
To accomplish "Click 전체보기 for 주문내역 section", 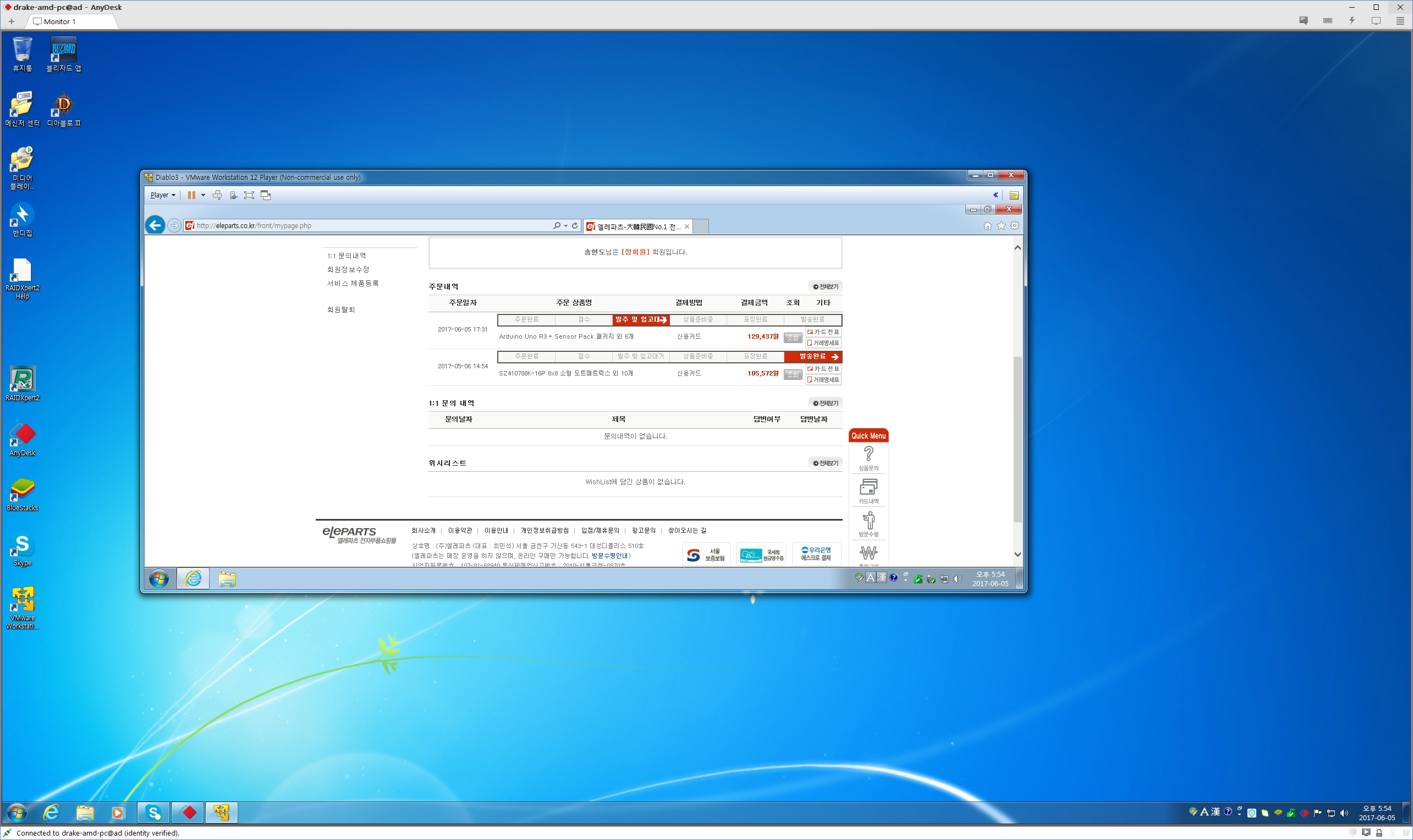I will (826, 286).
